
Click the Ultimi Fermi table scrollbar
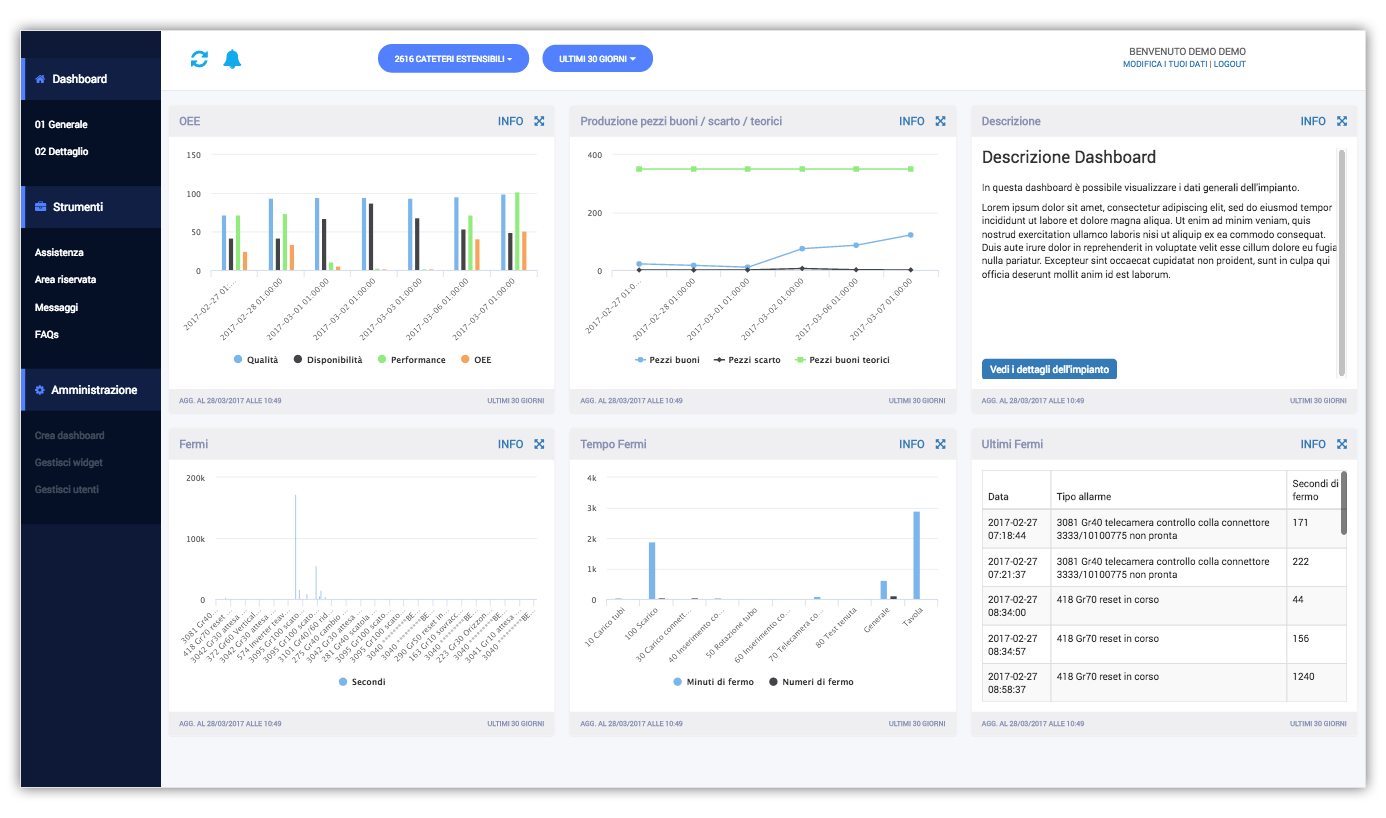coord(1343,504)
